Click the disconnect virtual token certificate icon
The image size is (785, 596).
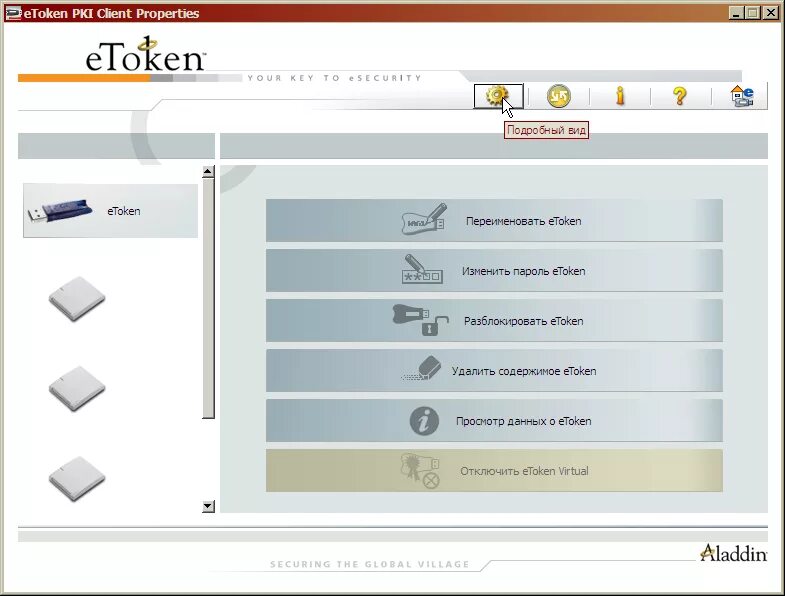[420, 470]
